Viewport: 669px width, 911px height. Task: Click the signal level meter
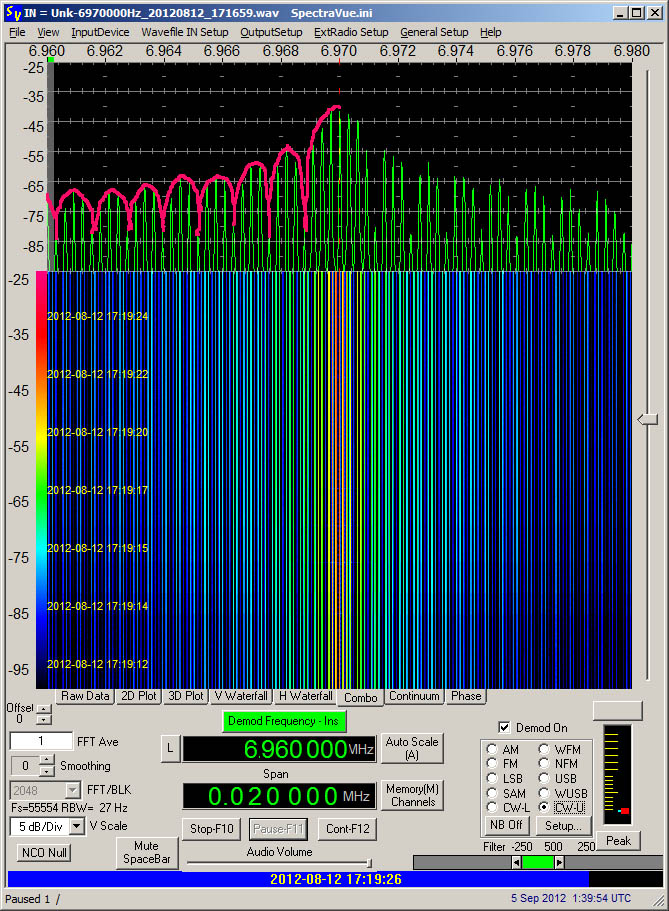pyautogui.click(x=617, y=774)
